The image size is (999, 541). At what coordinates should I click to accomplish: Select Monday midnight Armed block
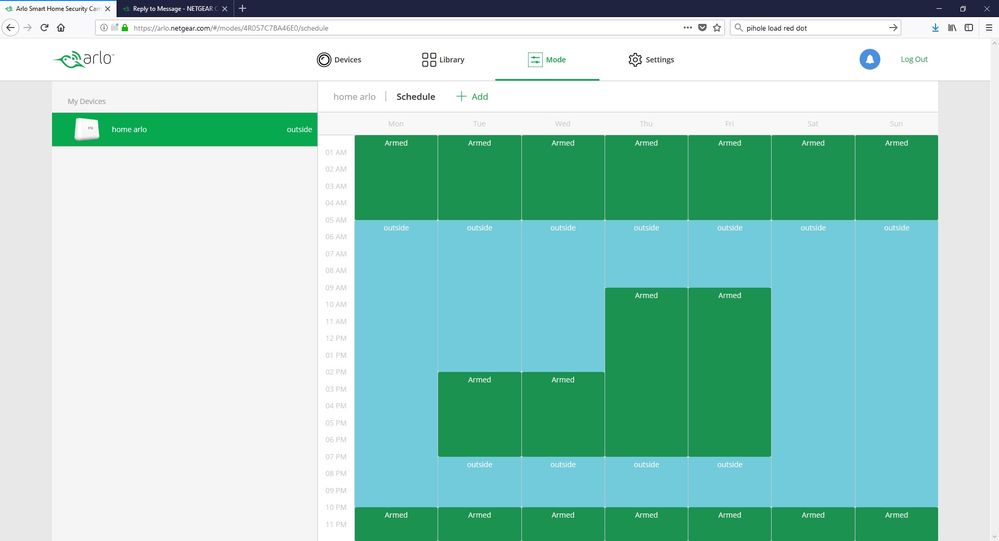point(396,177)
